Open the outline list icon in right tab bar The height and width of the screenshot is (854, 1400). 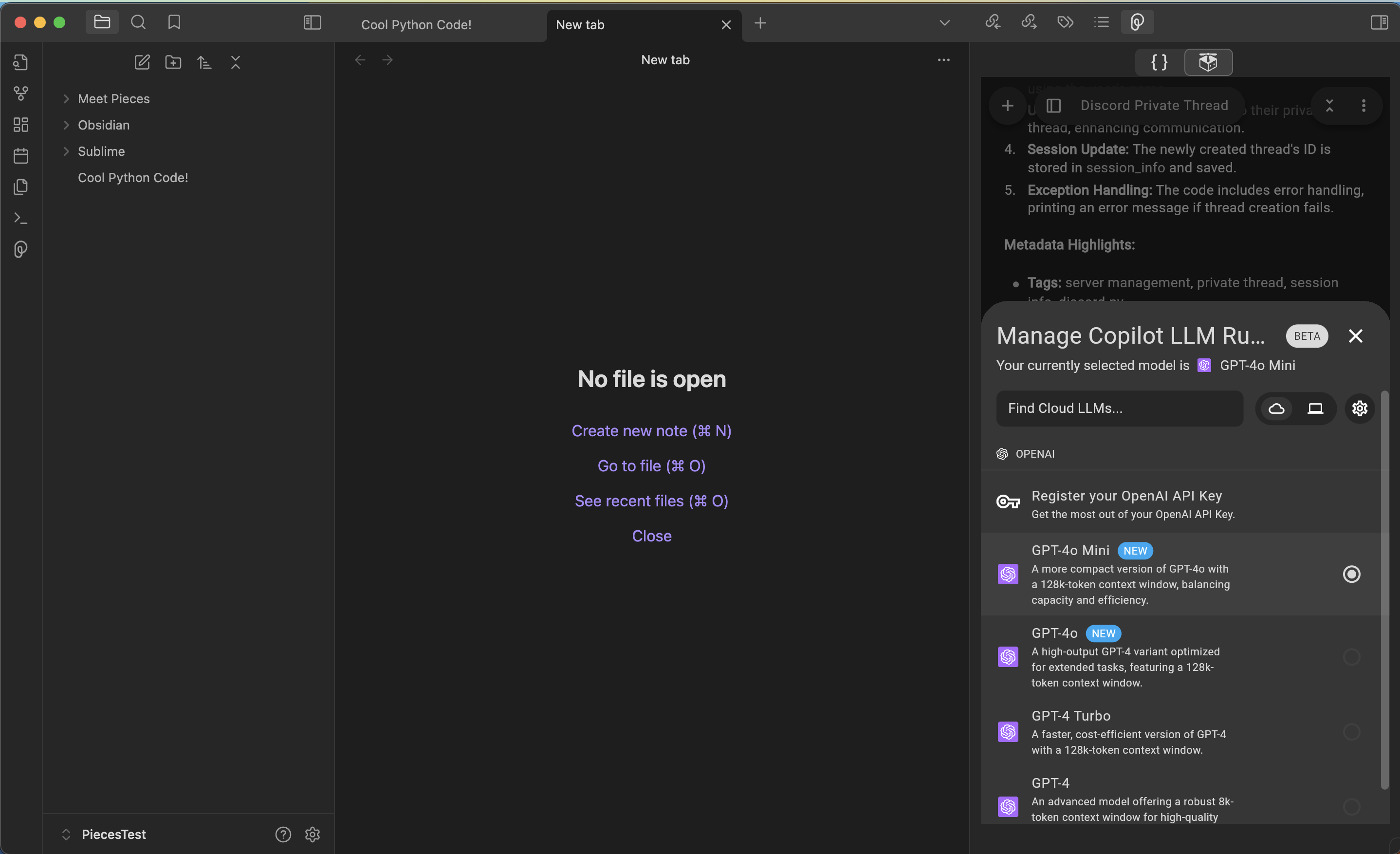(x=1102, y=22)
